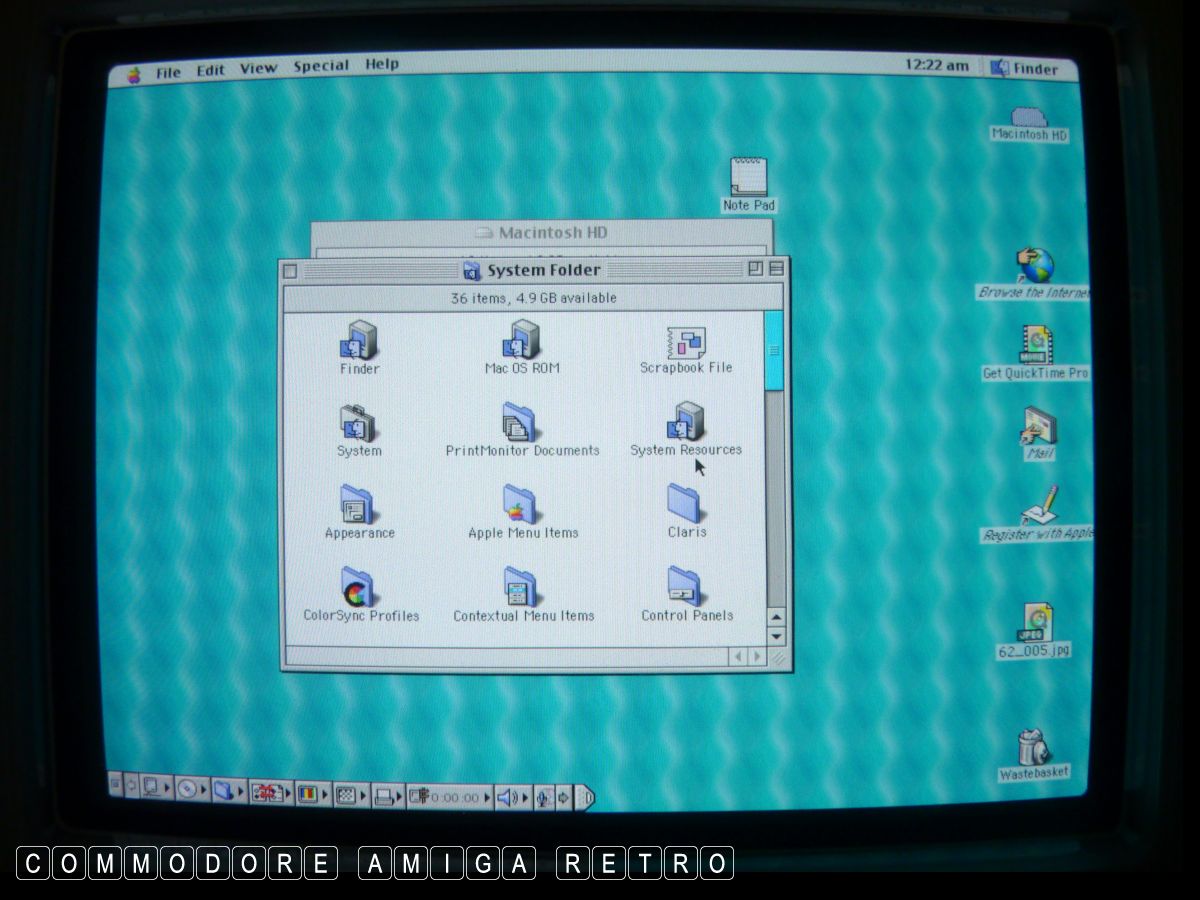Select the Mac OS ROM file icon
Viewport: 1200px width, 900px height.
tap(521, 341)
